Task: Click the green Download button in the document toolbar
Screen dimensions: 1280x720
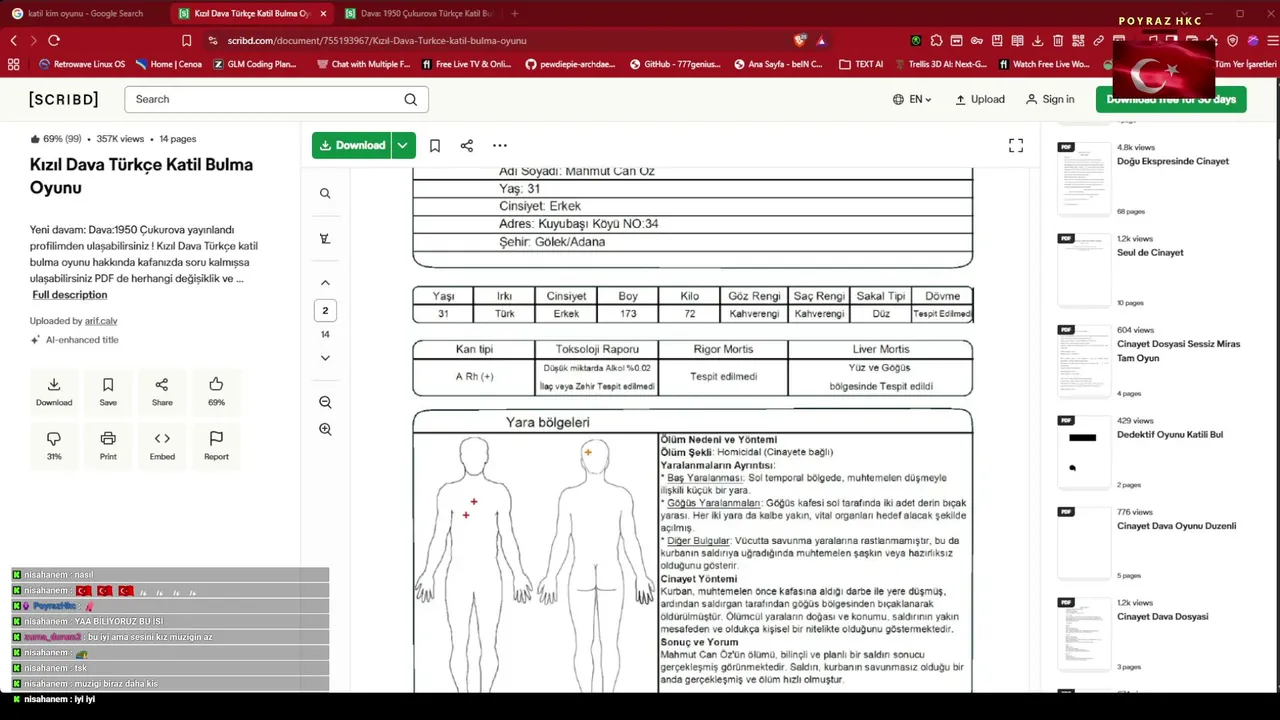Action: pos(350,145)
